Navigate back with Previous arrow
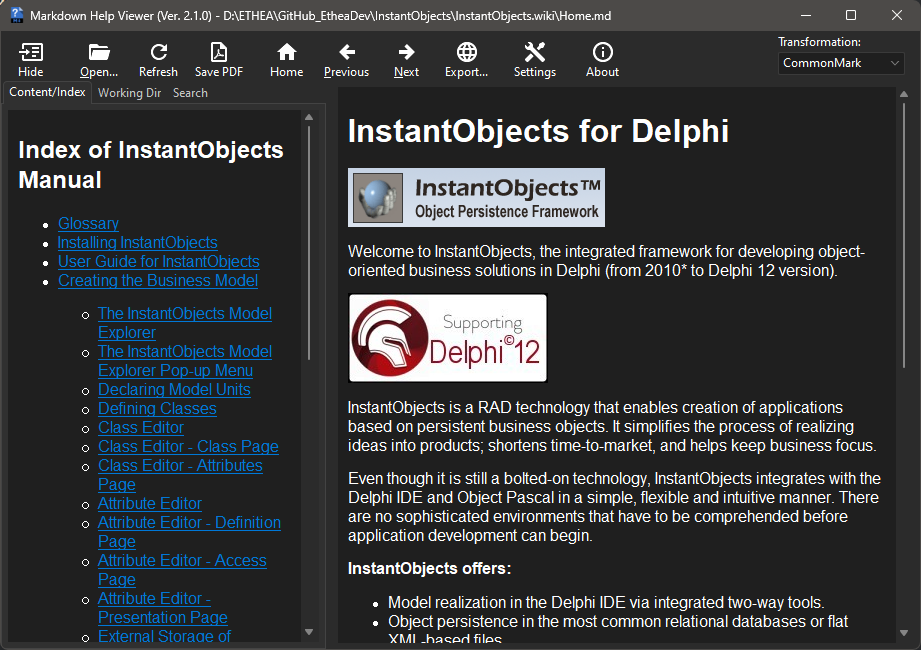The width and height of the screenshot is (921, 650). 347,52
